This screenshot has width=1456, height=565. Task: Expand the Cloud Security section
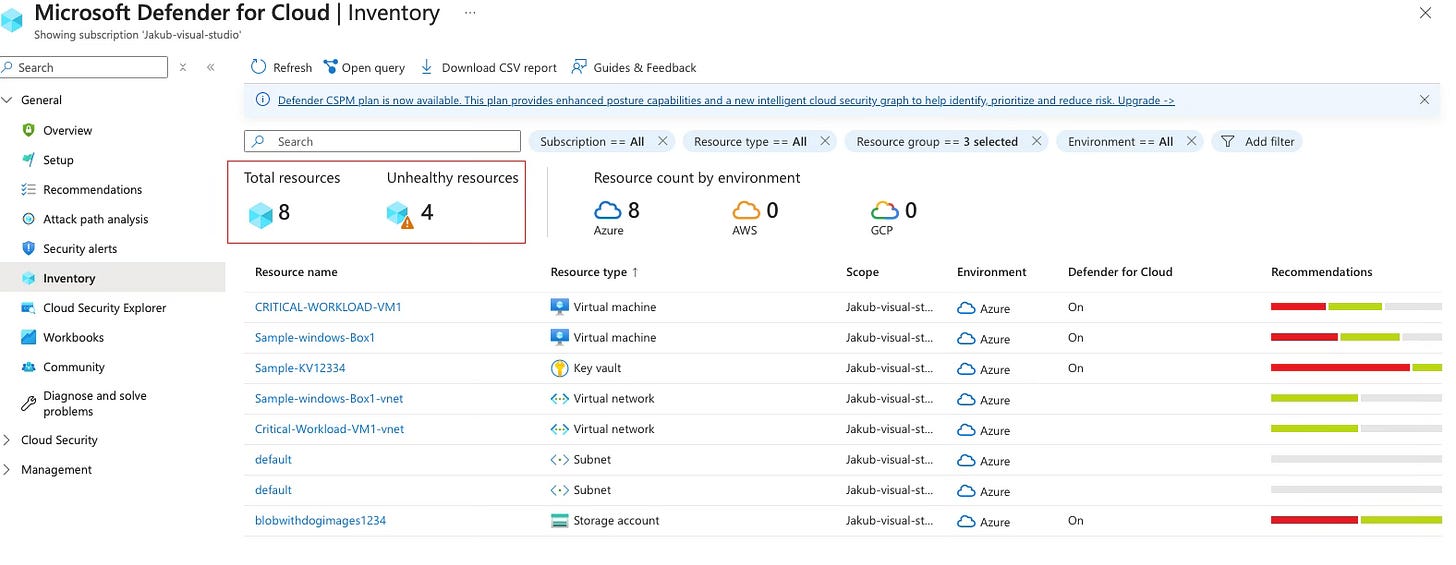(x=9, y=440)
